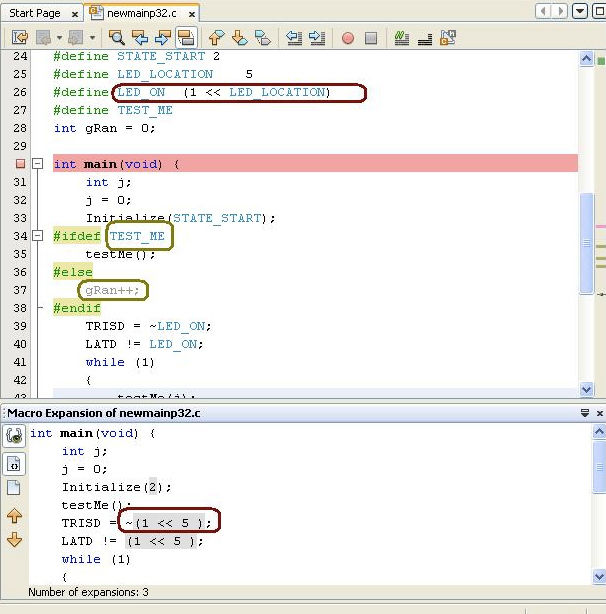Viewport: 606px width, 614px height.
Task: Toggle Highlight Search in editor toolbar
Action: click(x=185, y=38)
